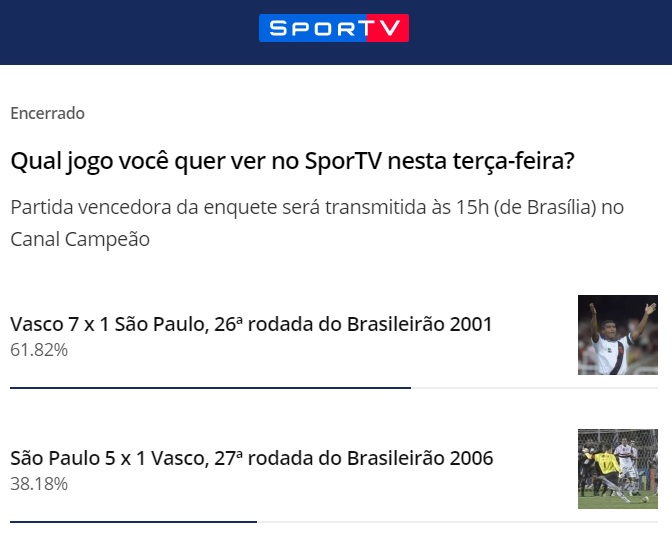Click the filled Vasco result progress bar
This screenshot has height=541, width=672.
[x=210, y=387]
